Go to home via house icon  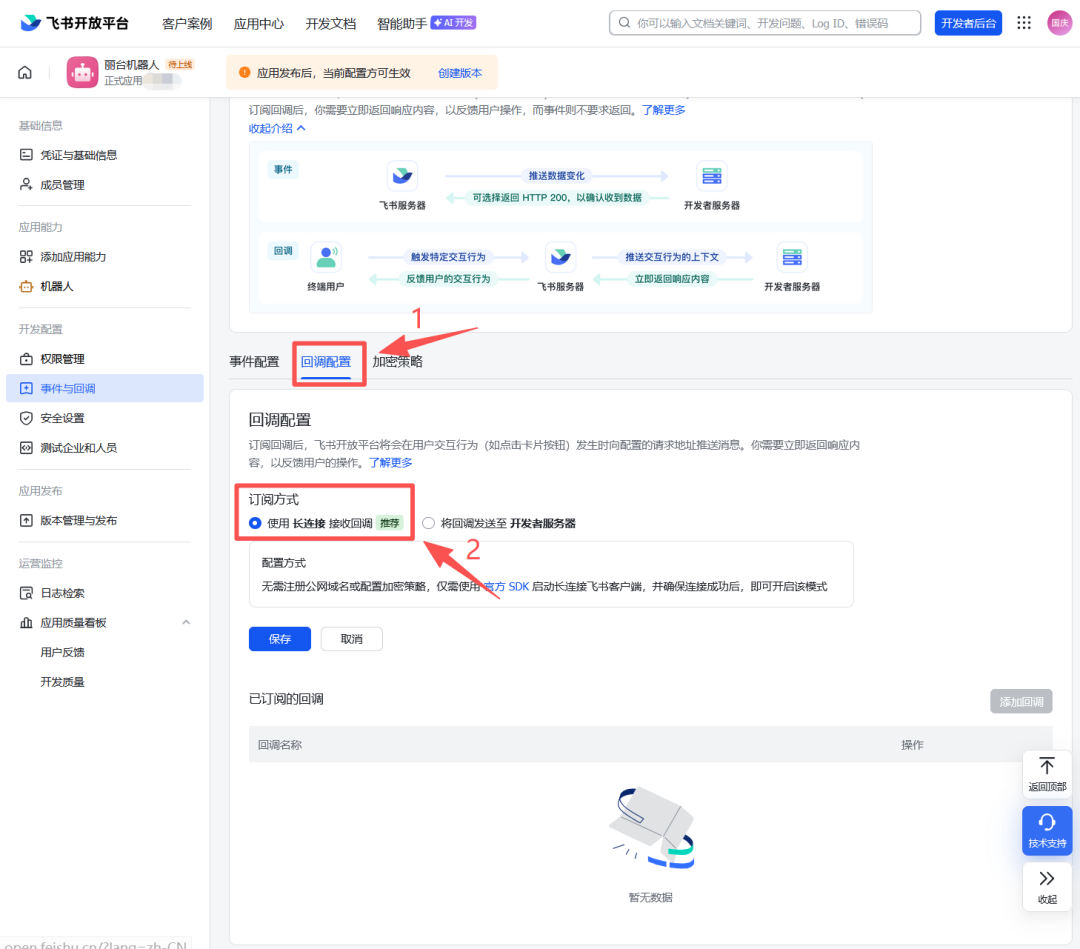pos(25,72)
